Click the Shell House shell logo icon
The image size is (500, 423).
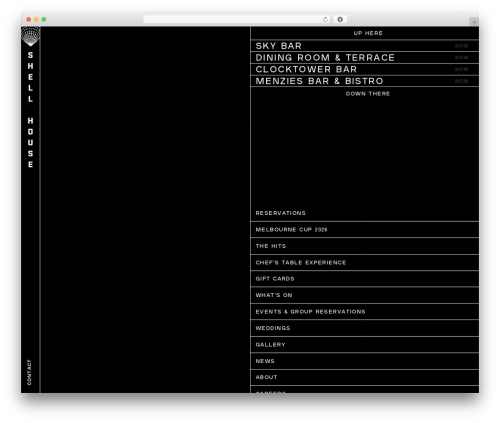pyautogui.click(x=31, y=36)
